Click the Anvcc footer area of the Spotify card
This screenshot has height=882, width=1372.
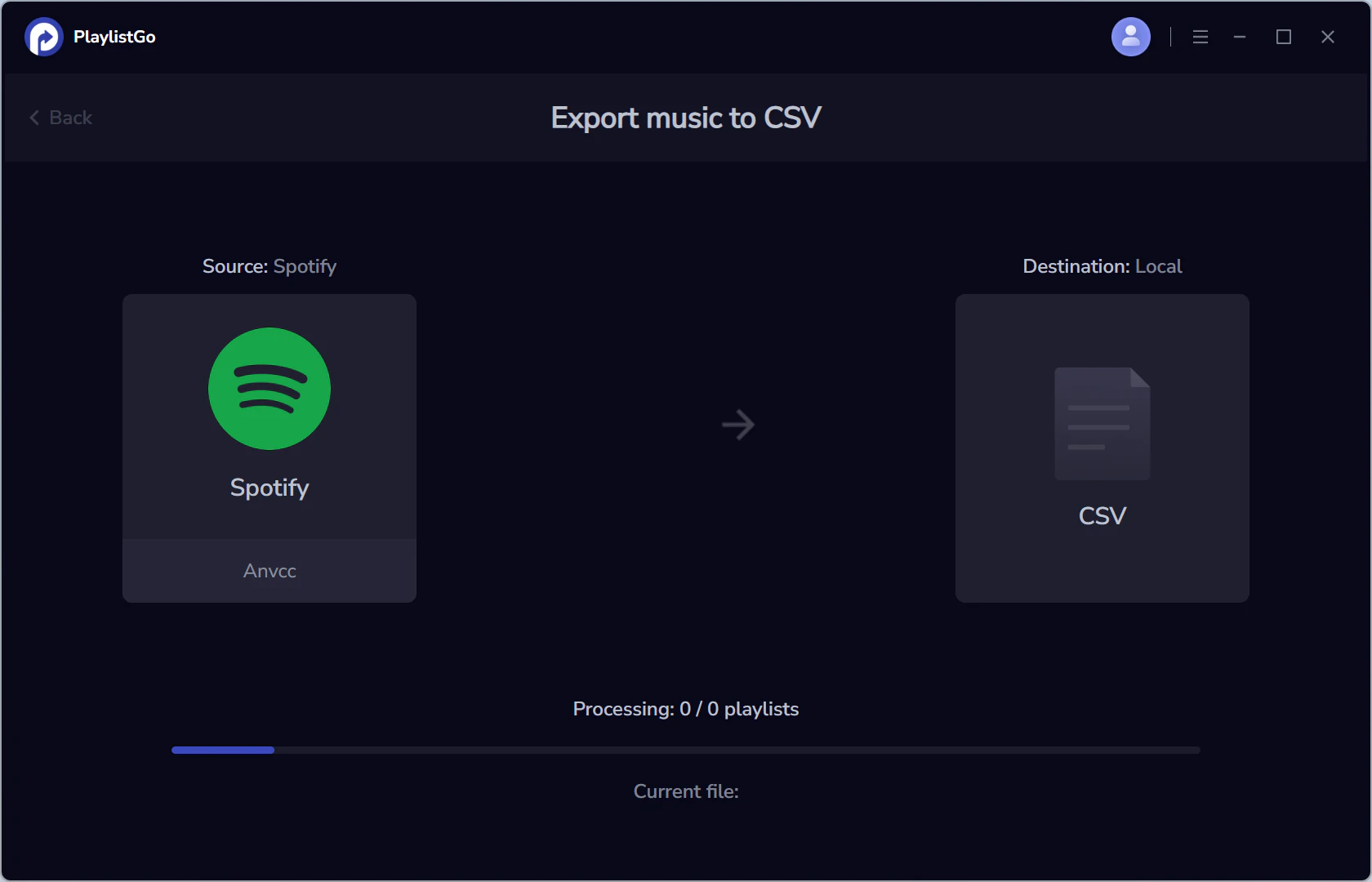[x=269, y=571]
